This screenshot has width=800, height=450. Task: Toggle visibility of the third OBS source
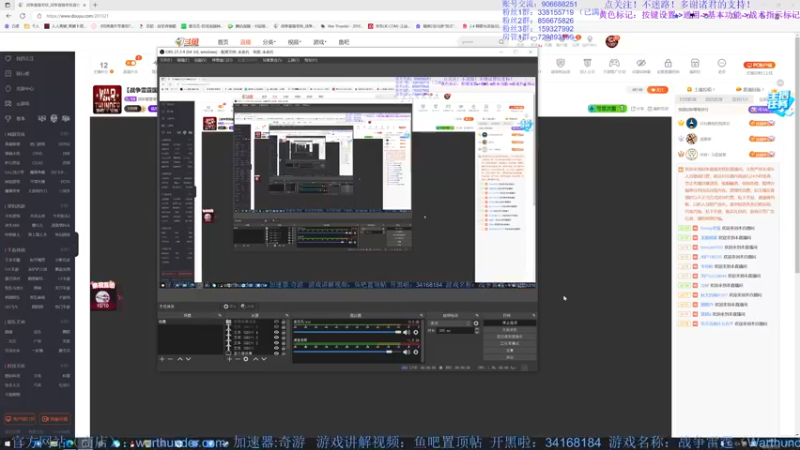coord(277,332)
